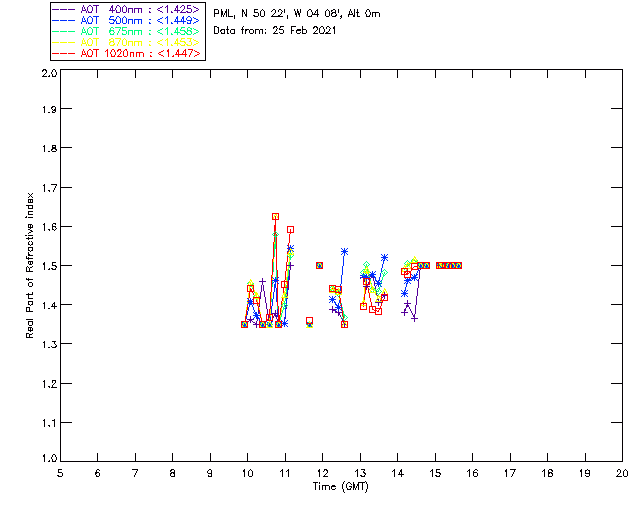
Task: Click the PML station location header text
Action: click(x=297, y=14)
